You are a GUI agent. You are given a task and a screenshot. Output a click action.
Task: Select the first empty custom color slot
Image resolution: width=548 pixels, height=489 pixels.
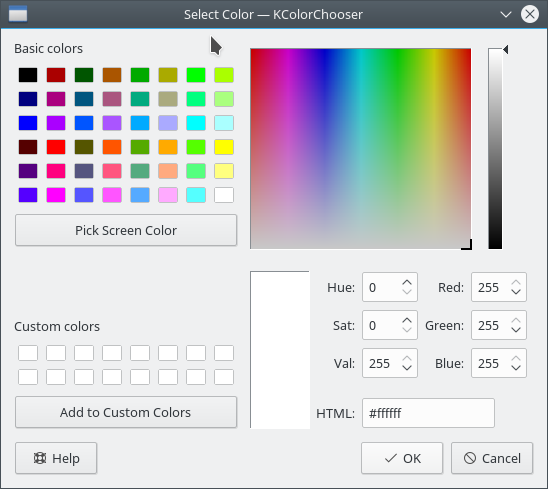[x=28, y=353]
